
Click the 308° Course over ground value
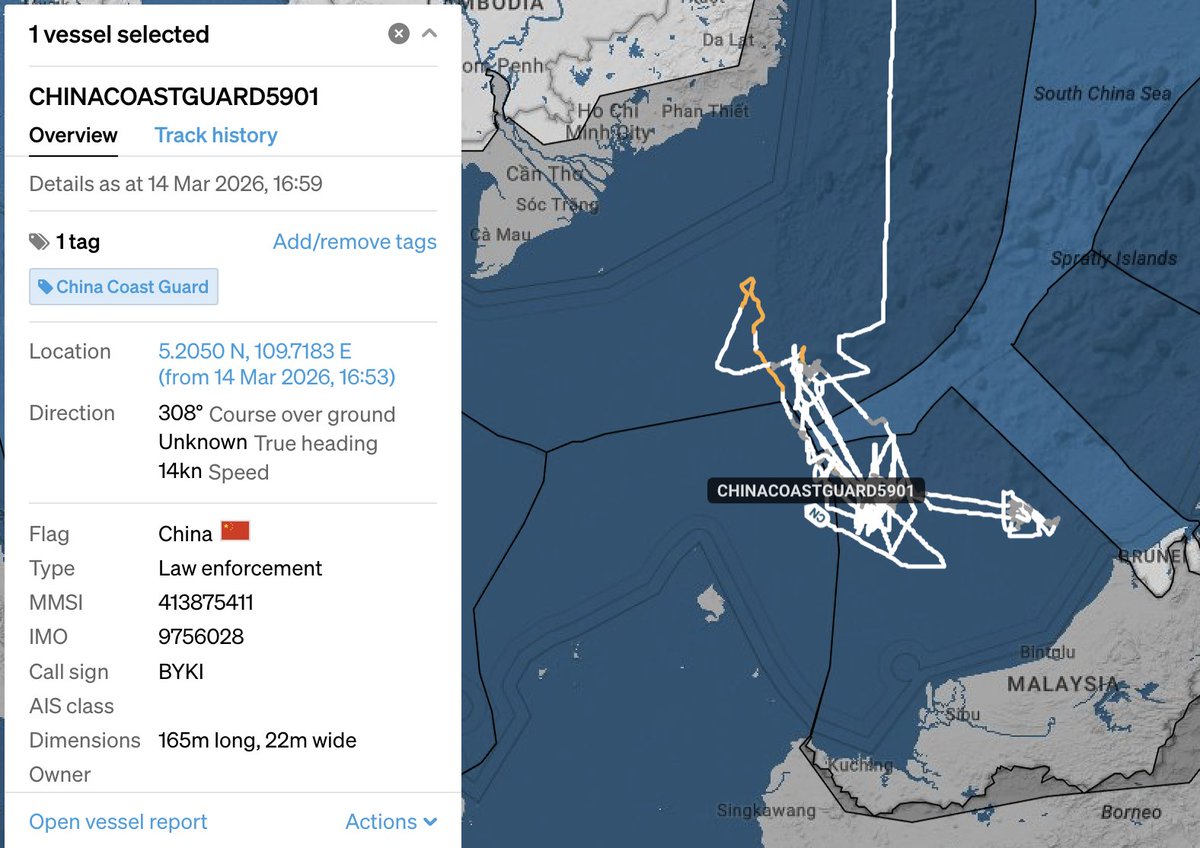pos(277,414)
